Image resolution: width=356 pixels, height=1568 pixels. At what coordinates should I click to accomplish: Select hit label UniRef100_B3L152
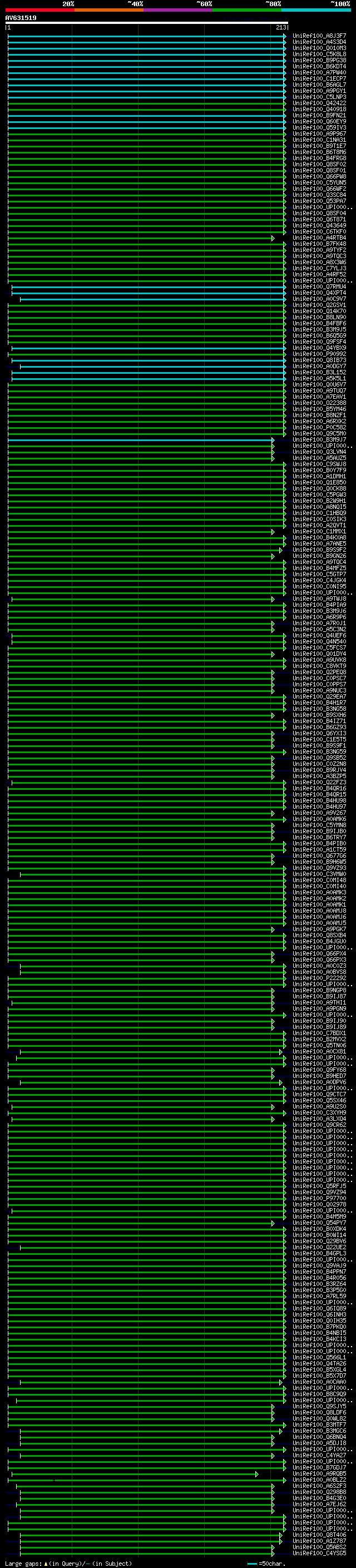(319, 373)
